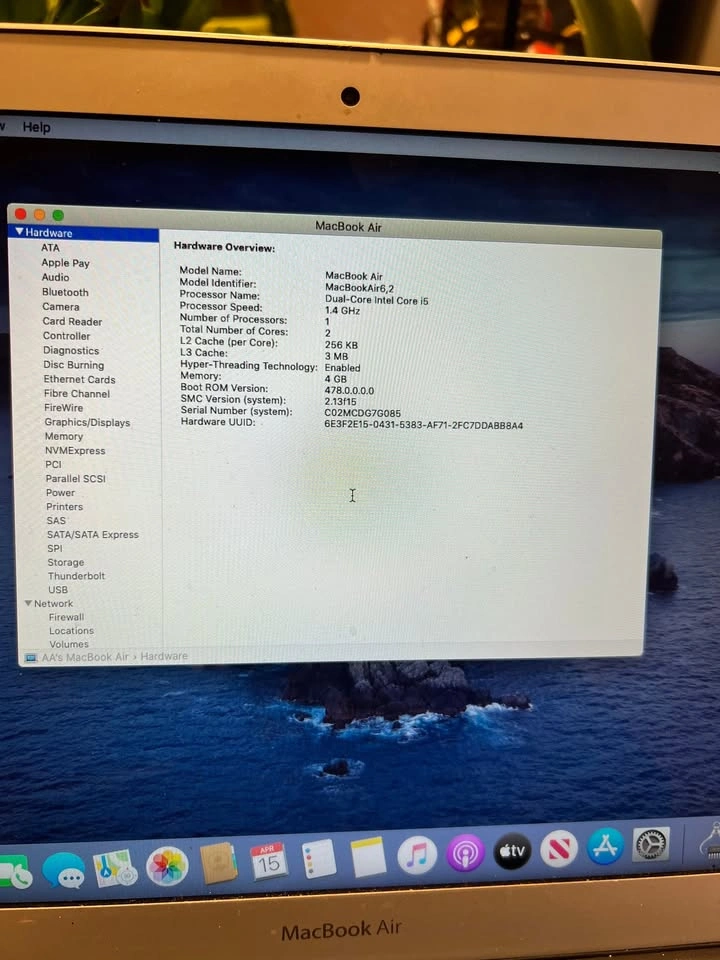Select Card Reader in the sidebar

point(72,321)
